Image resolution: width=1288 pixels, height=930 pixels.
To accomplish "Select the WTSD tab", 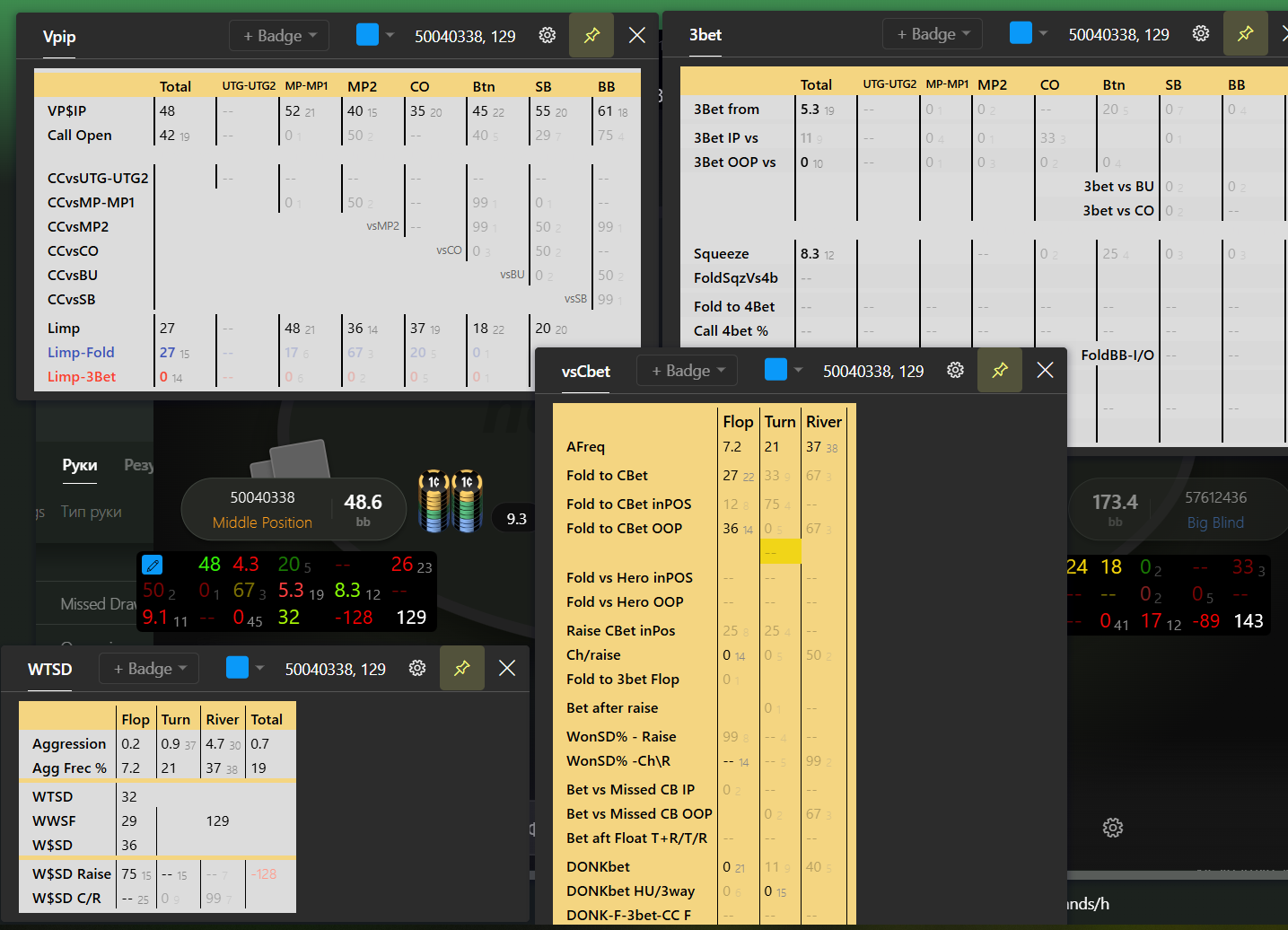I will (x=50, y=669).
